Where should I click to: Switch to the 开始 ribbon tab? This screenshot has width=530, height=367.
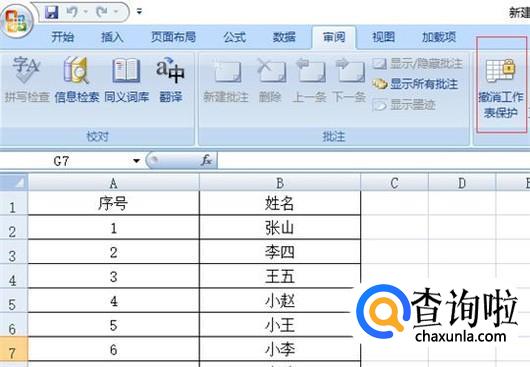click(x=63, y=37)
